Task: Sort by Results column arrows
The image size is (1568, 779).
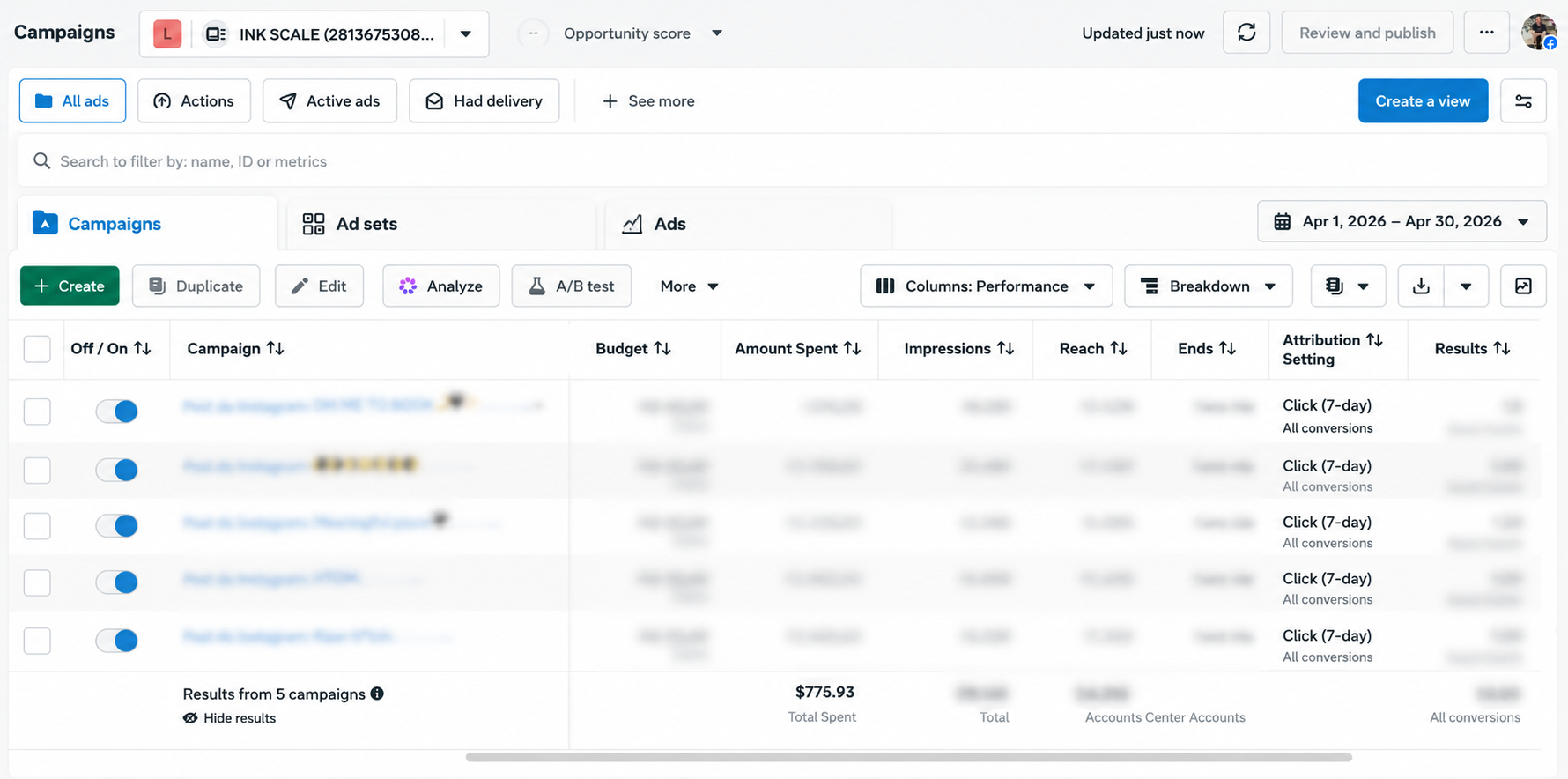Action: (1502, 349)
